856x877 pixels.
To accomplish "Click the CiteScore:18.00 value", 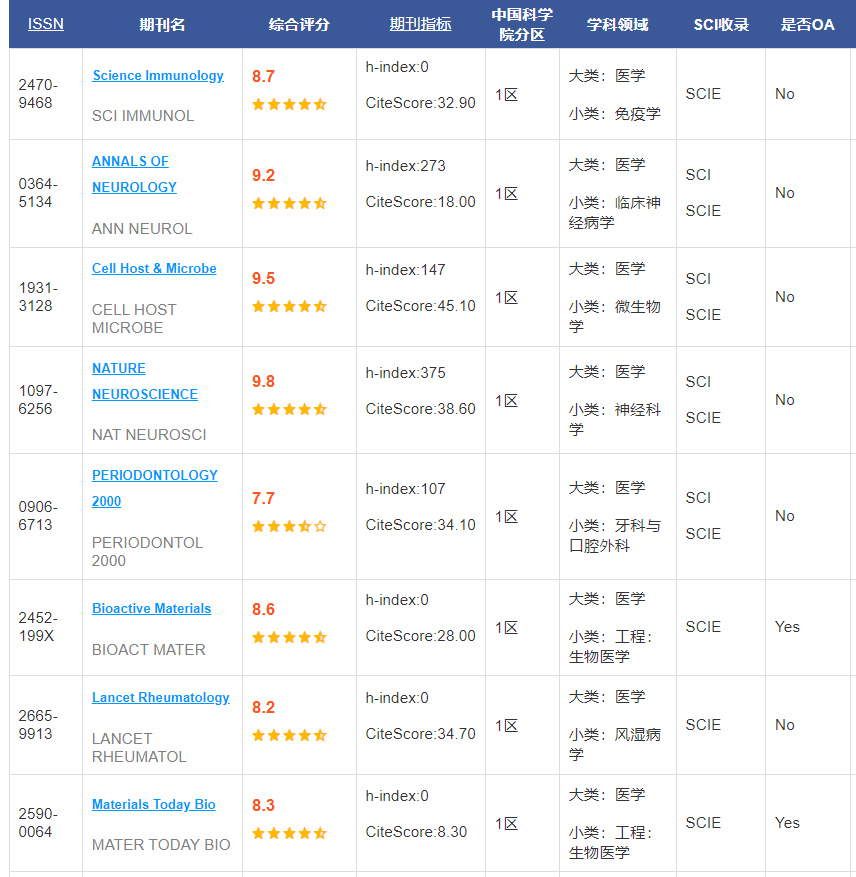I will pos(421,202).
